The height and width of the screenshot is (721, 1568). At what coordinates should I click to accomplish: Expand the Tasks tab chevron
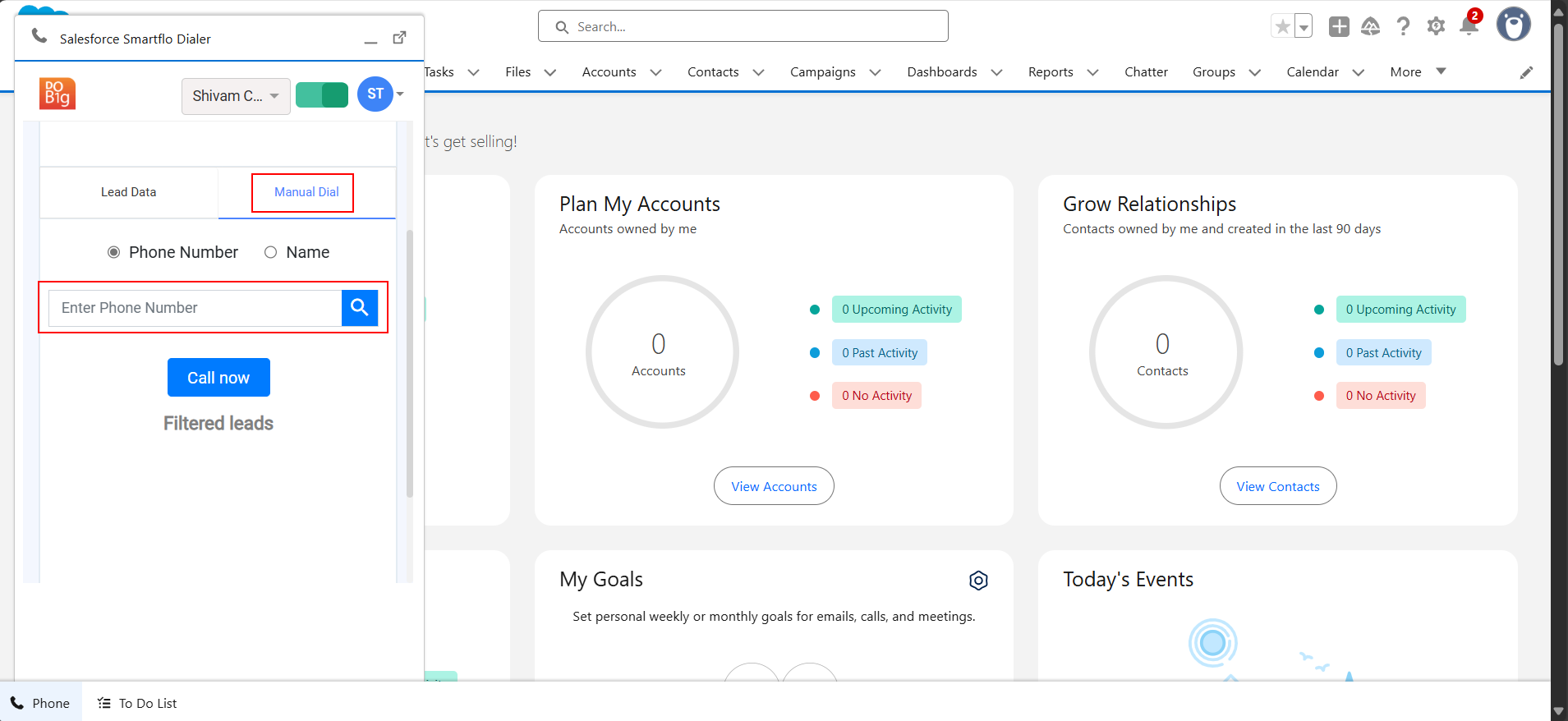click(474, 72)
